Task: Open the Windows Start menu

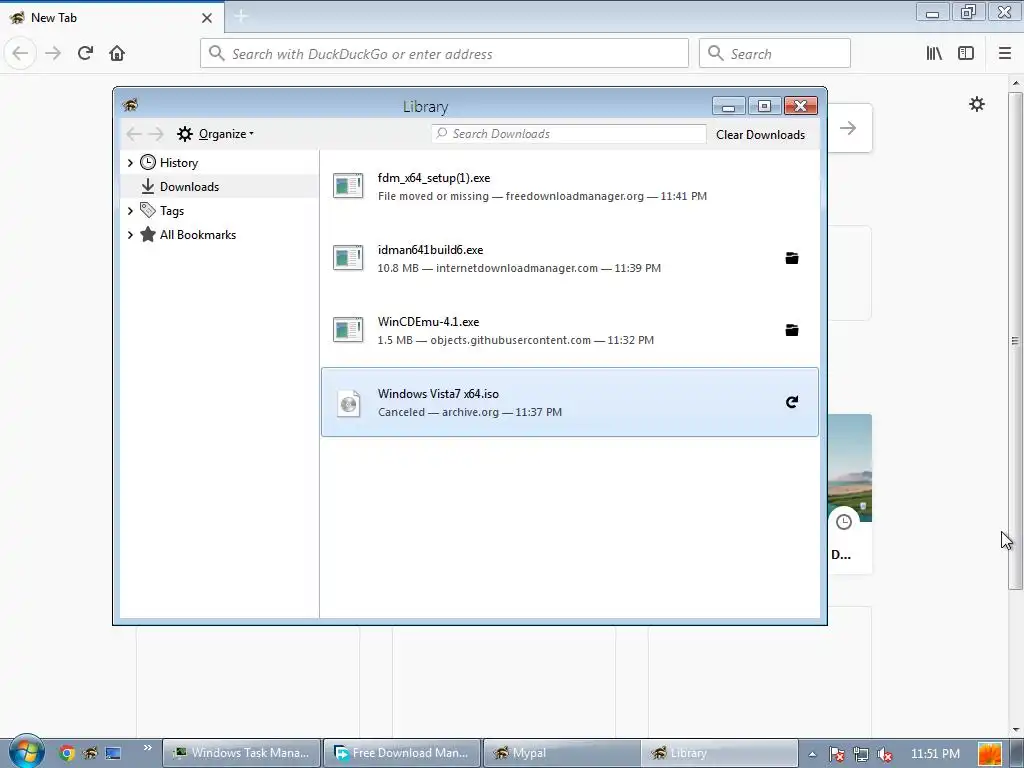Action: coord(27,752)
